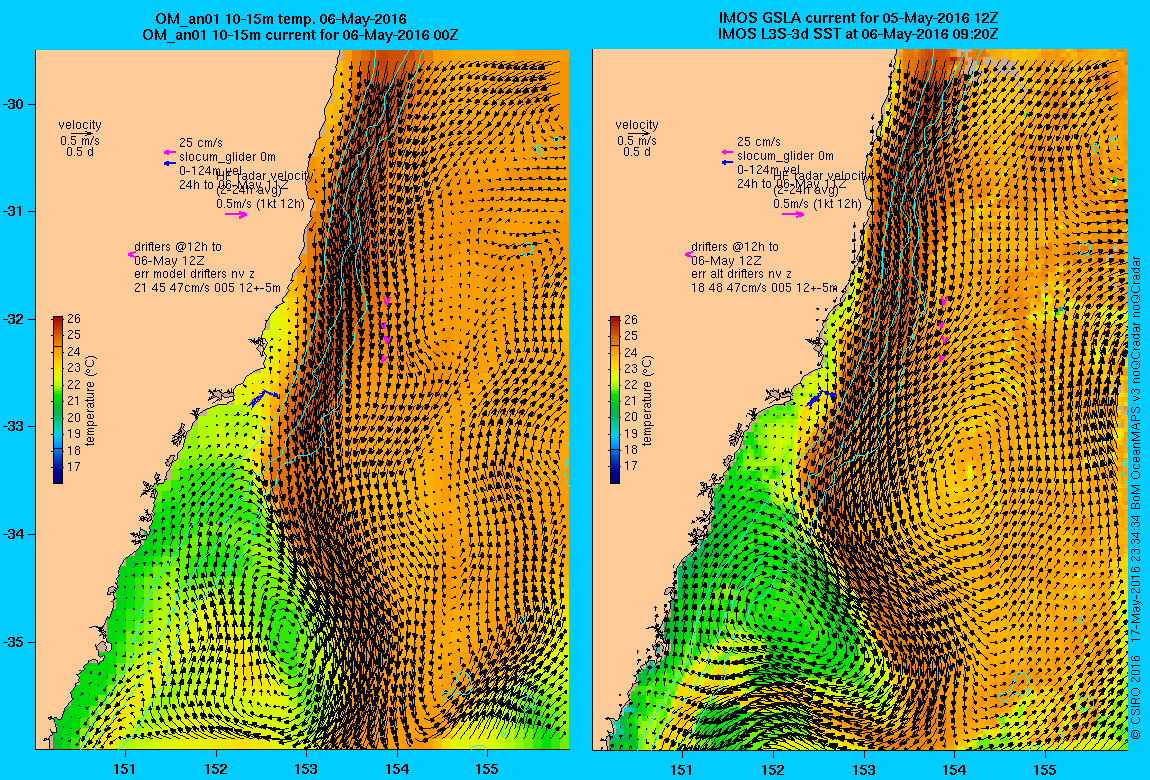The image size is (1150, 780).
Task: Click the magenta drifter markers on IMOS GSLA map
Action: pos(943,328)
